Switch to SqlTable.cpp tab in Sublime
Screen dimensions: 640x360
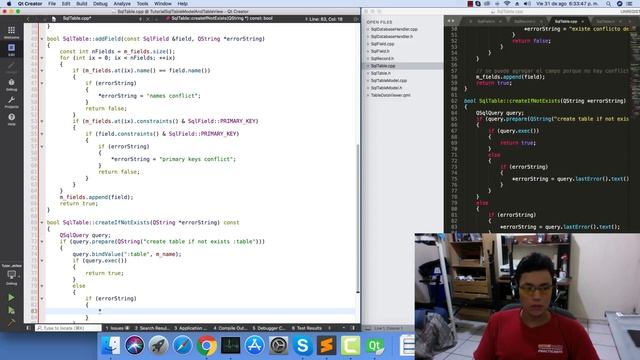tap(566, 21)
